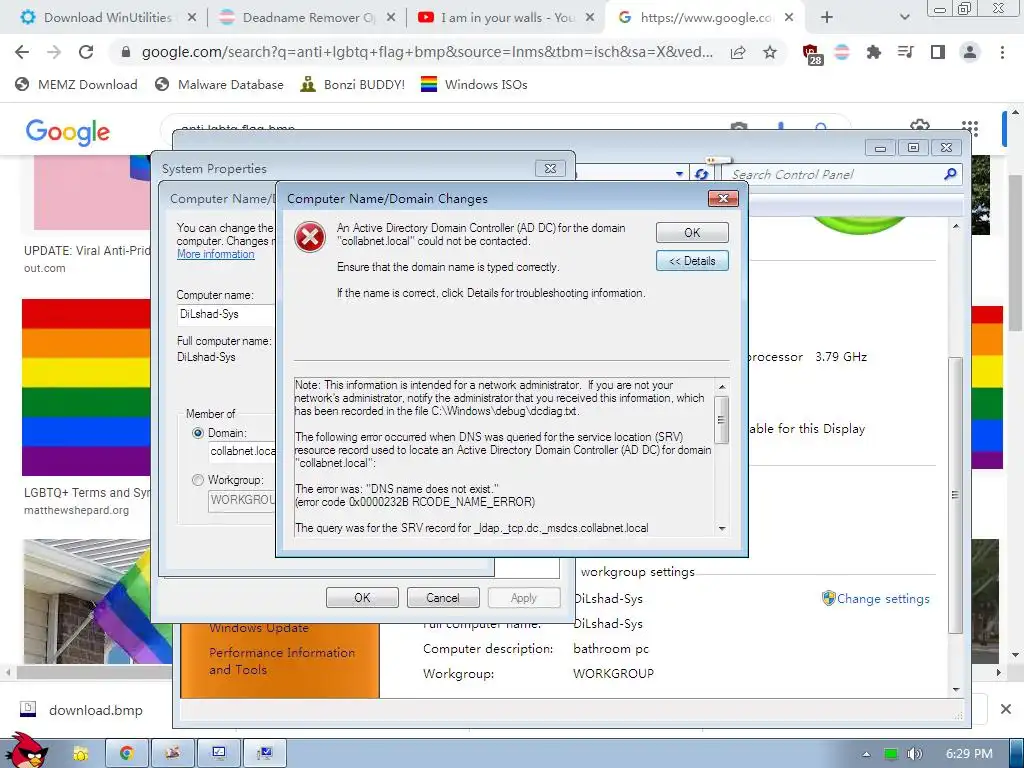Open the media controls icon in toolbar
Viewport: 1024px width, 768px height.
(906, 52)
